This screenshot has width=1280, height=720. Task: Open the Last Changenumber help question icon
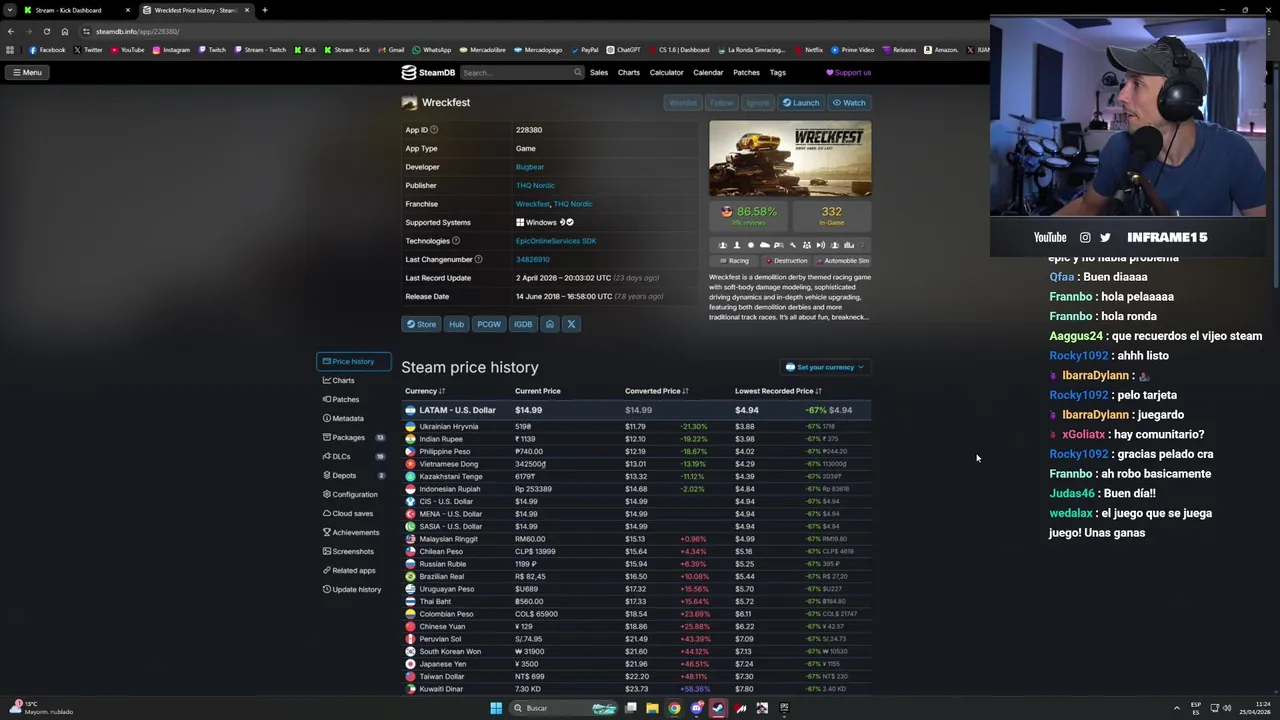pyautogui.click(x=478, y=259)
